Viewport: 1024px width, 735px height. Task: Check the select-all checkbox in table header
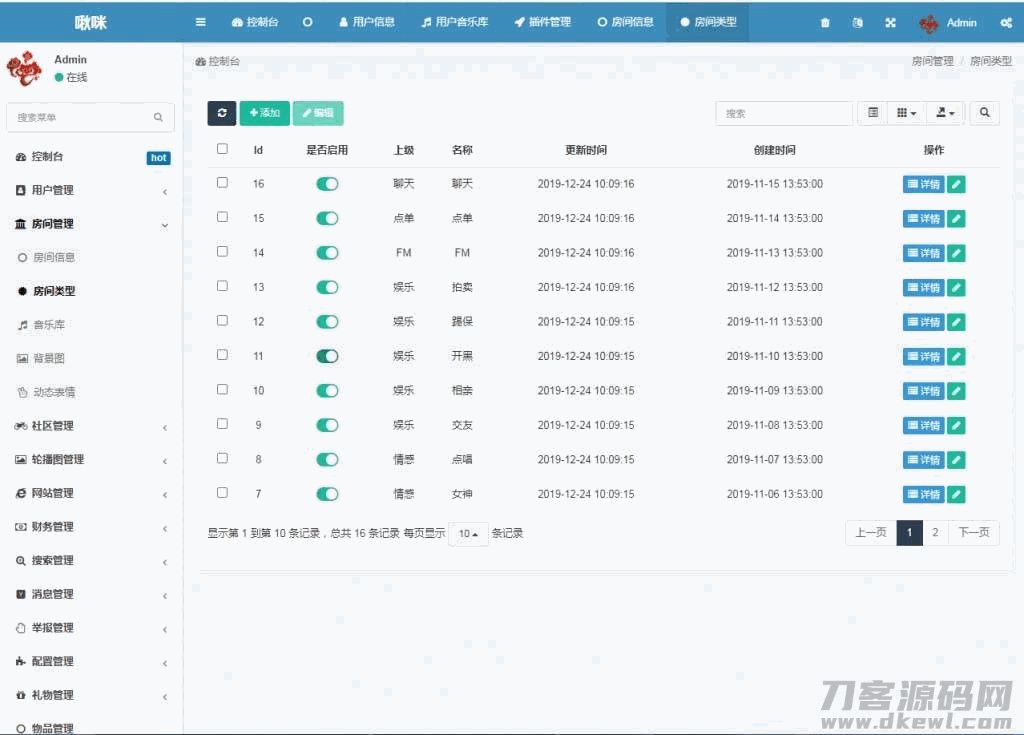tap(222, 148)
